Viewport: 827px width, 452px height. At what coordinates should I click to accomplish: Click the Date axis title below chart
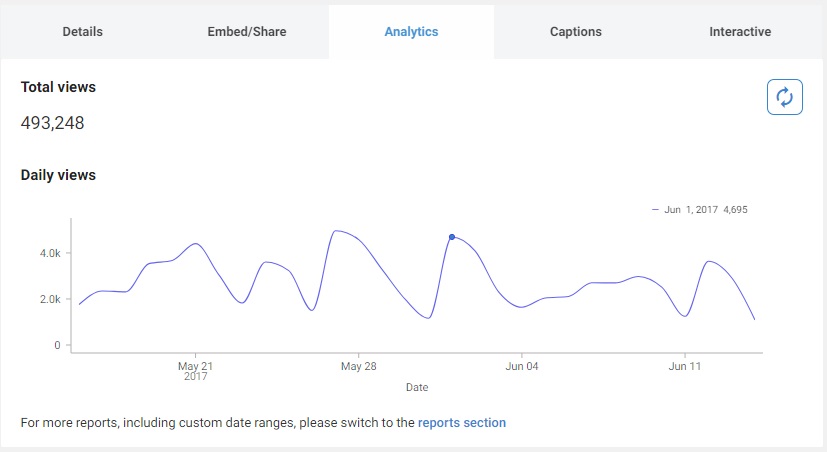pyautogui.click(x=417, y=387)
